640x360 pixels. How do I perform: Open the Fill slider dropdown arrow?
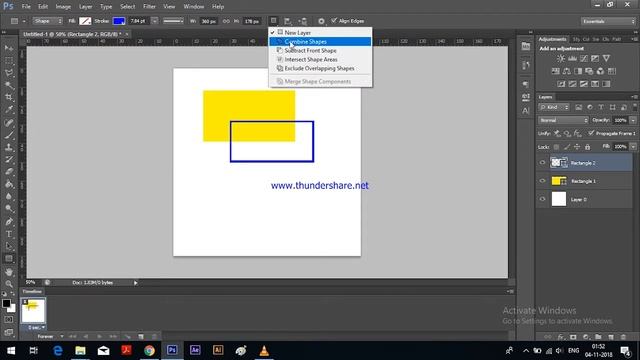(633, 147)
